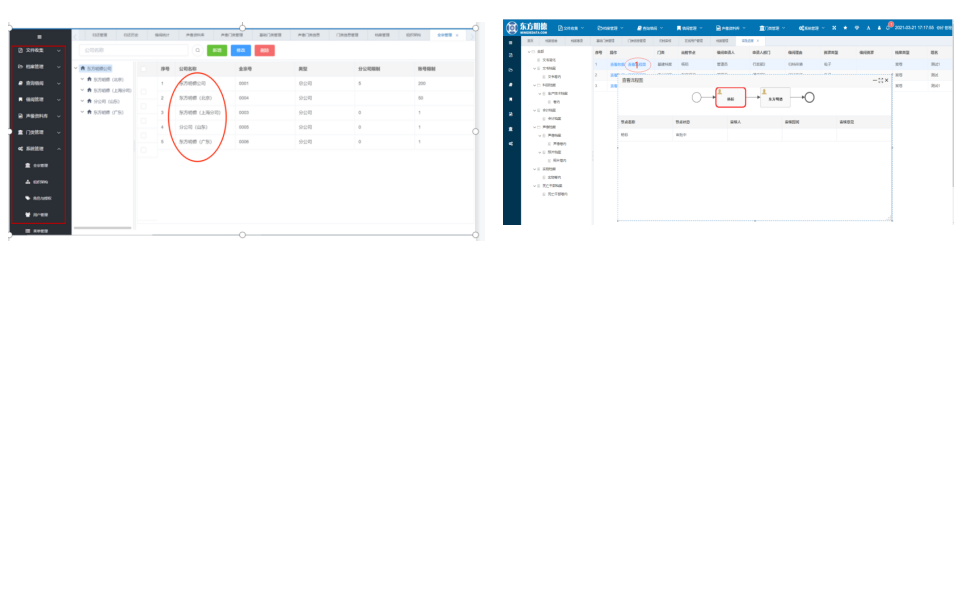Viewport: 969px width, 597px height.
Task: Click the hamburger icon atop the dark sidebar
Action: (x=40, y=36)
